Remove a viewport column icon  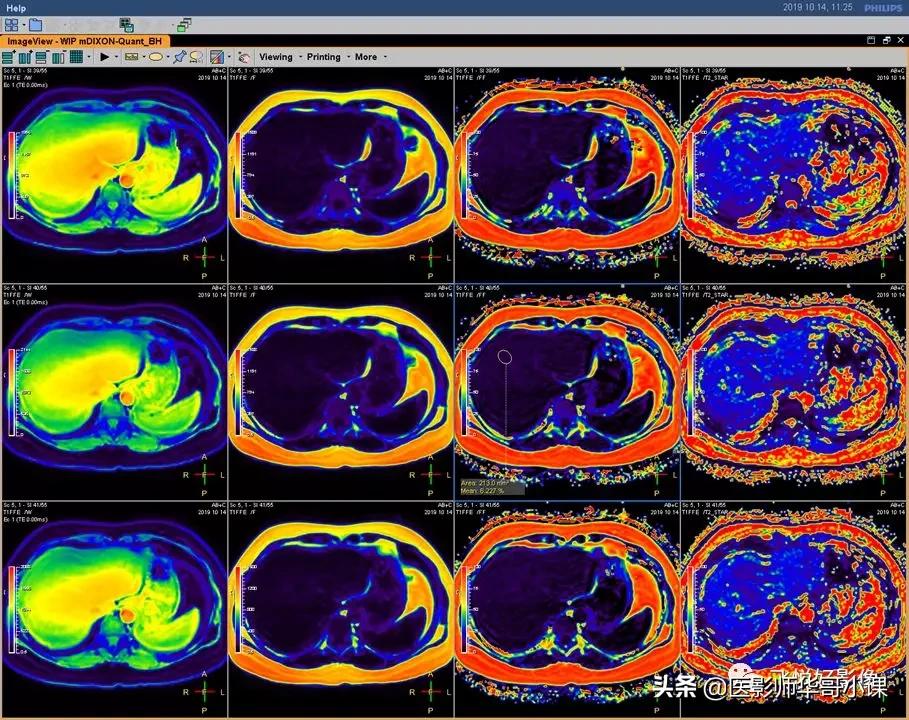point(59,57)
